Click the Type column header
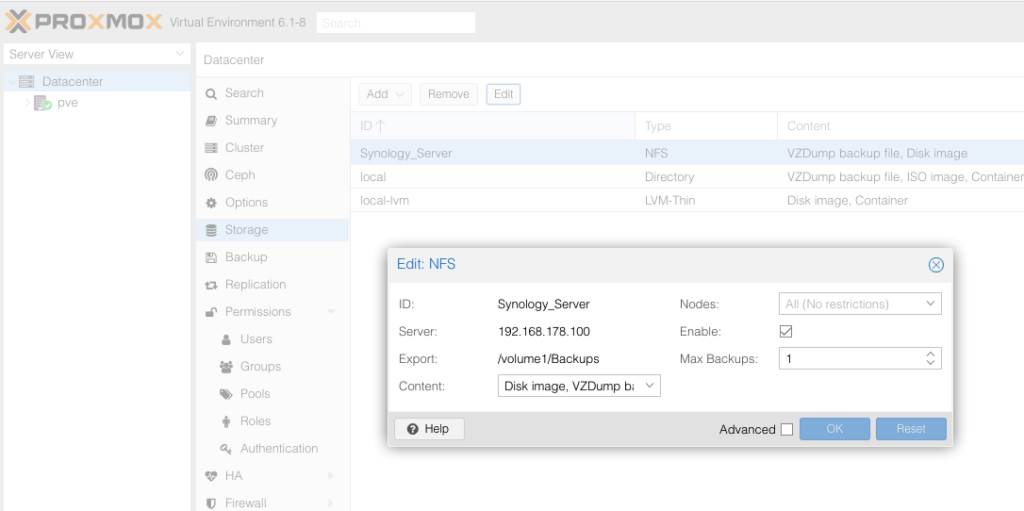The image size is (1024, 511). 706,126
